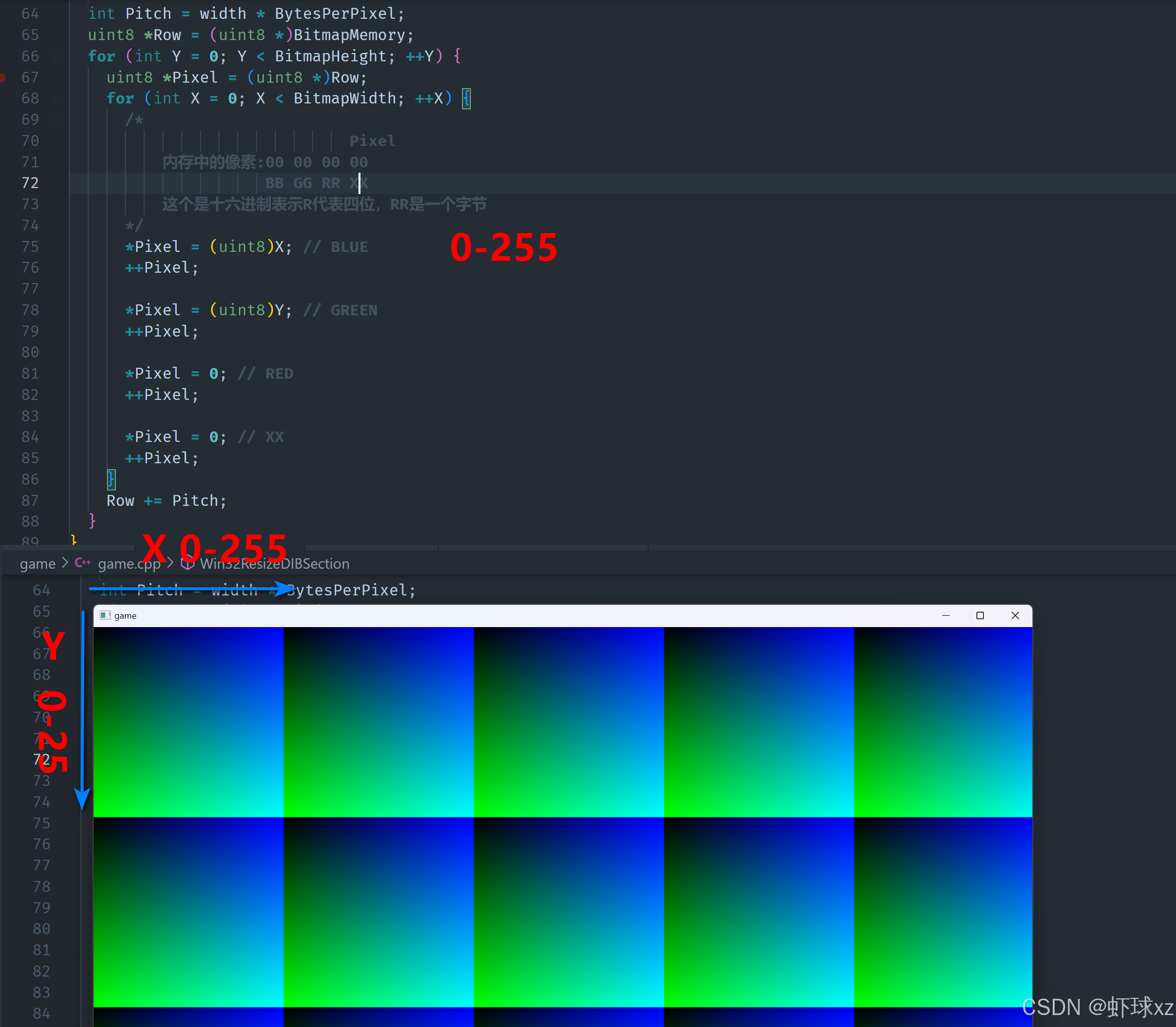Click the symbol cube icon beside Win32ResizeDIBSection
This screenshot has height=1027, width=1176.
click(x=188, y=563)
